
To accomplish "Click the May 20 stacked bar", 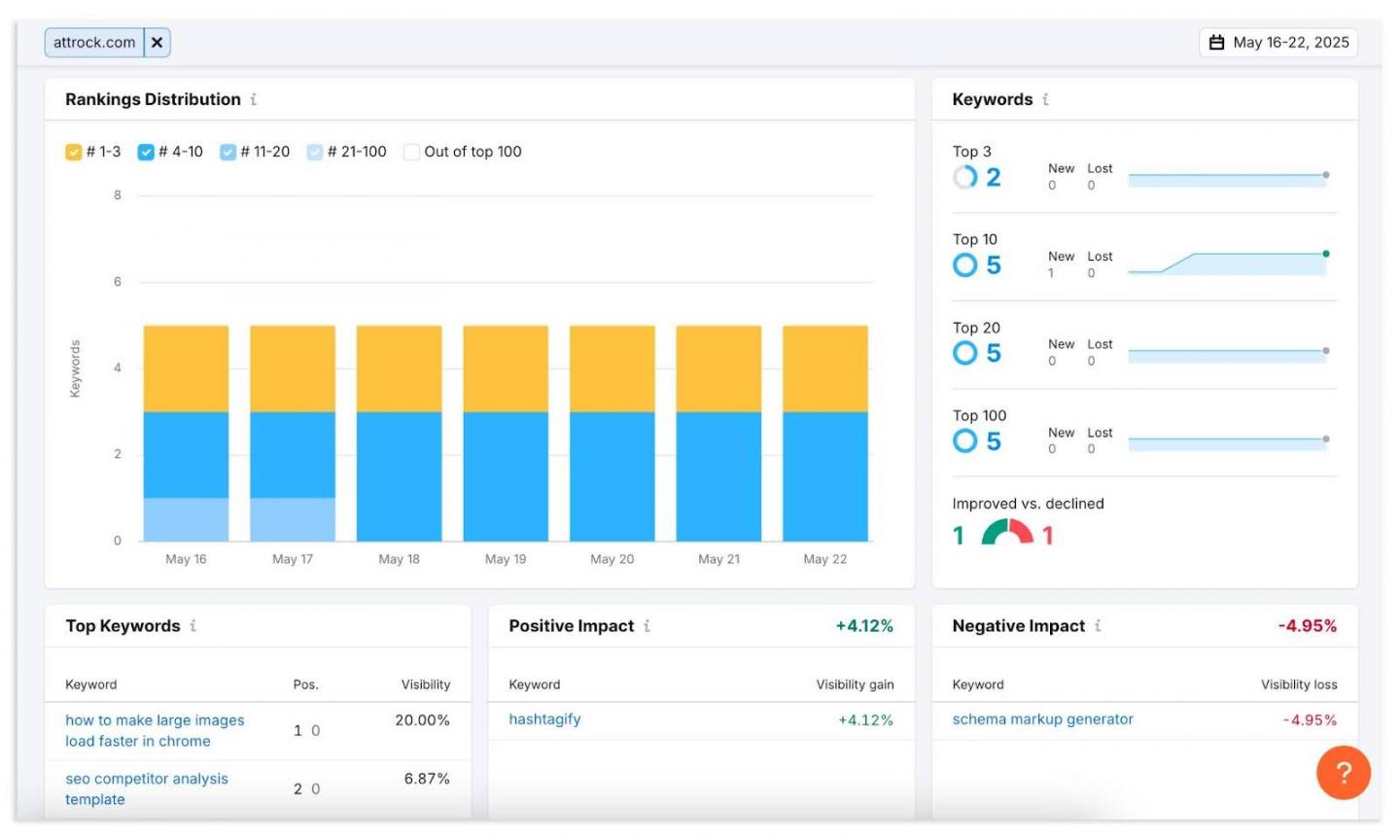I will tap(612, 434).
